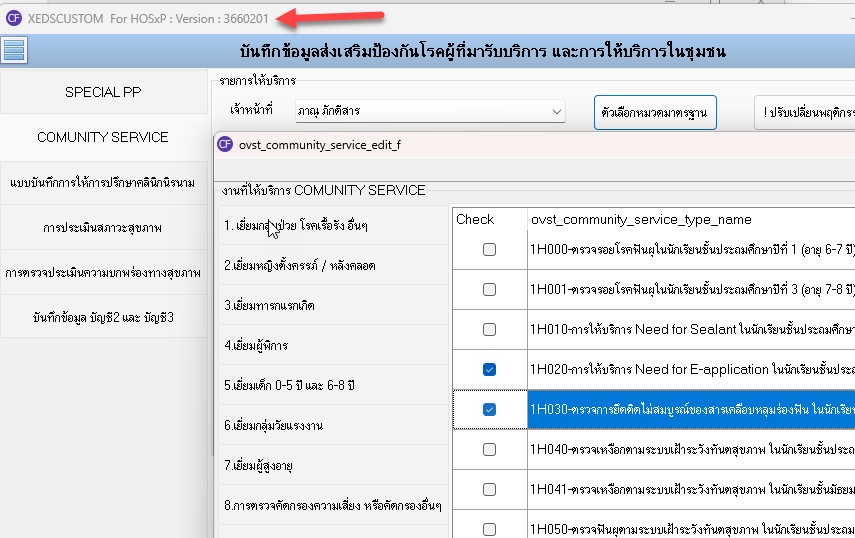This screenshot has width=855, height=538.
Task: Uncheck the 1H030 row checkbox
Action: (489, 409)
